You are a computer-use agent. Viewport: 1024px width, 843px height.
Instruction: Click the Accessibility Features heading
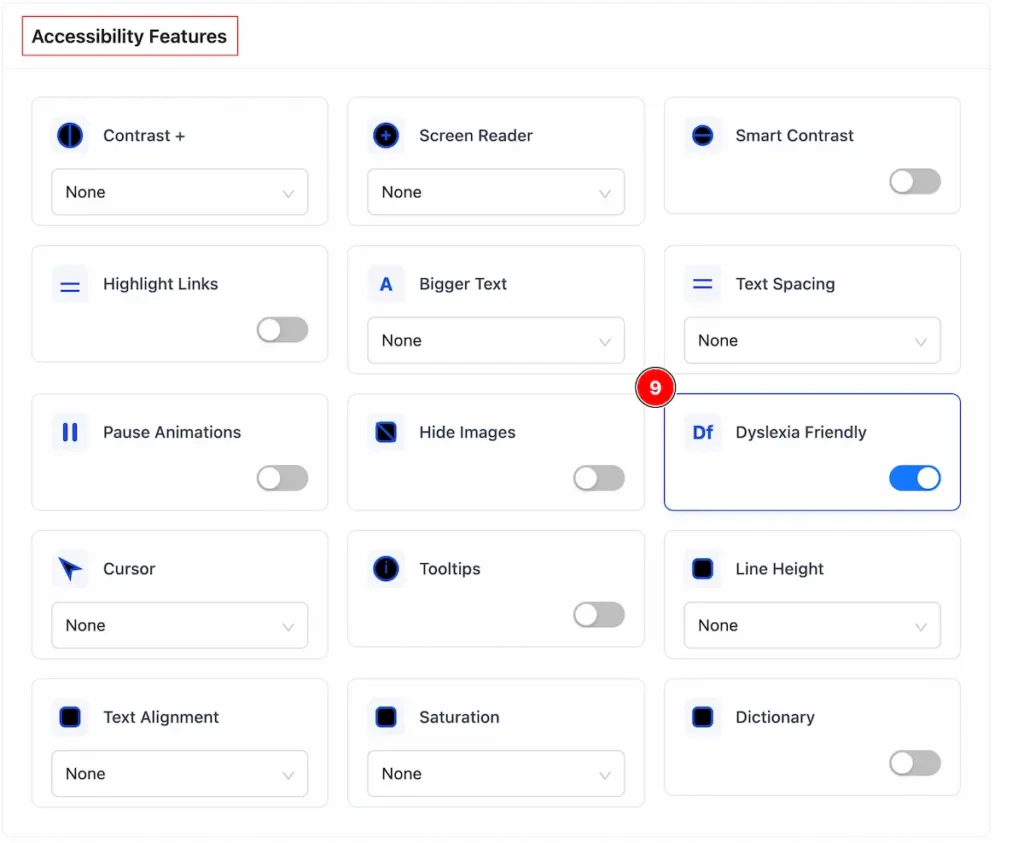129,36
